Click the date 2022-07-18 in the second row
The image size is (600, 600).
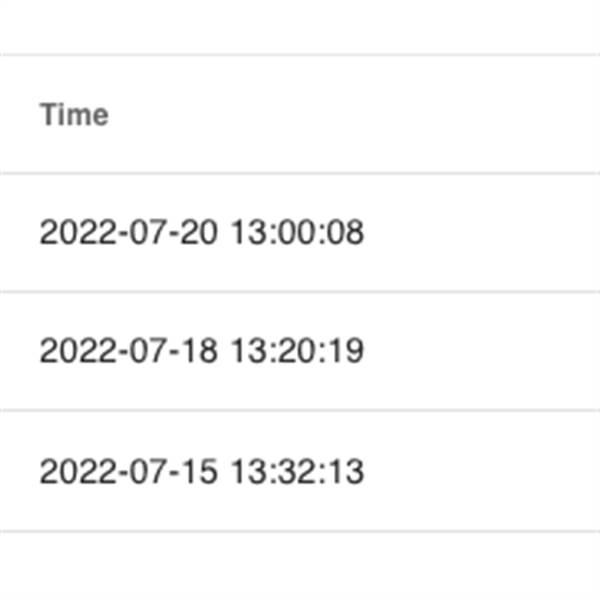coord(129,351)
